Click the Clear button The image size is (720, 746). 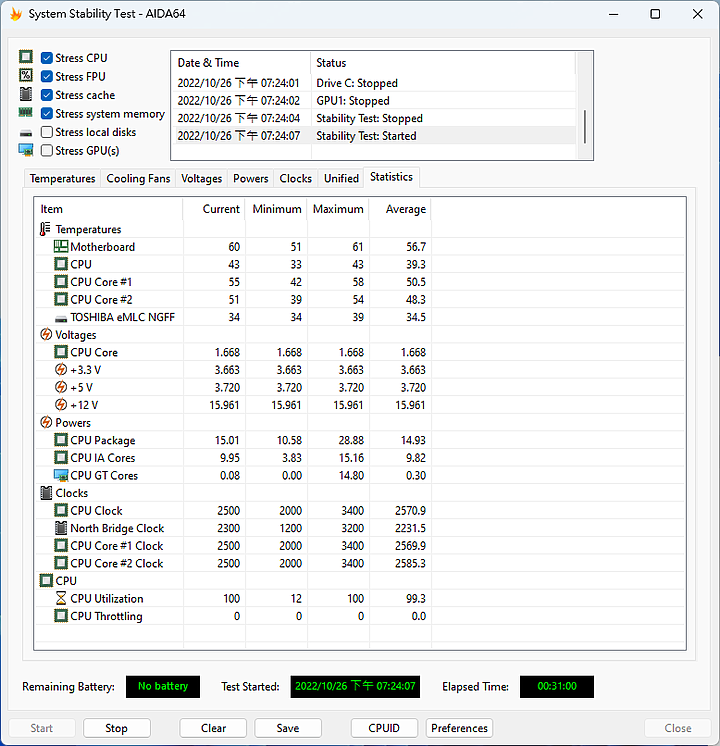[x=213, y=728]
